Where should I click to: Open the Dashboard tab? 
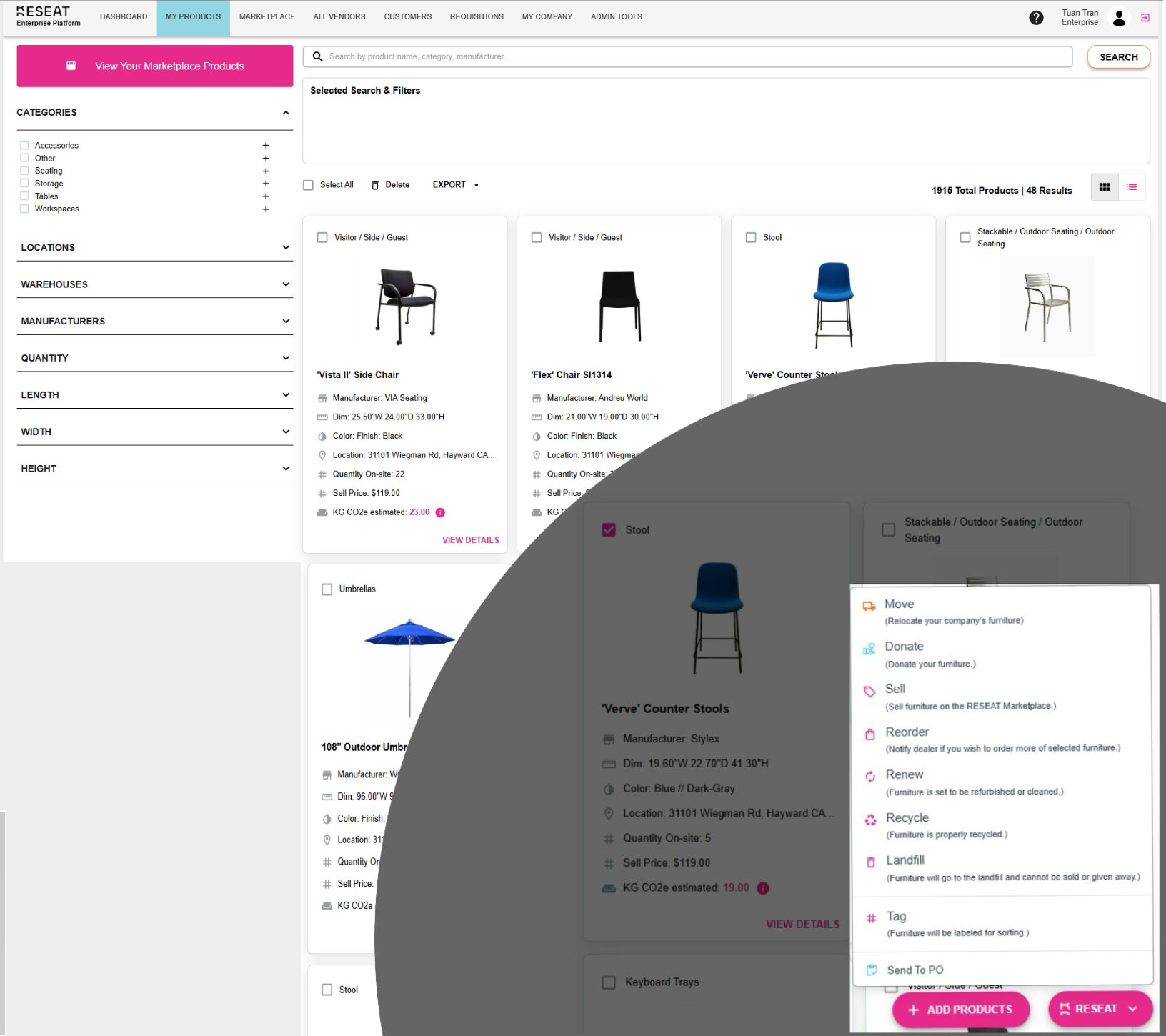(x=124, y=17)
